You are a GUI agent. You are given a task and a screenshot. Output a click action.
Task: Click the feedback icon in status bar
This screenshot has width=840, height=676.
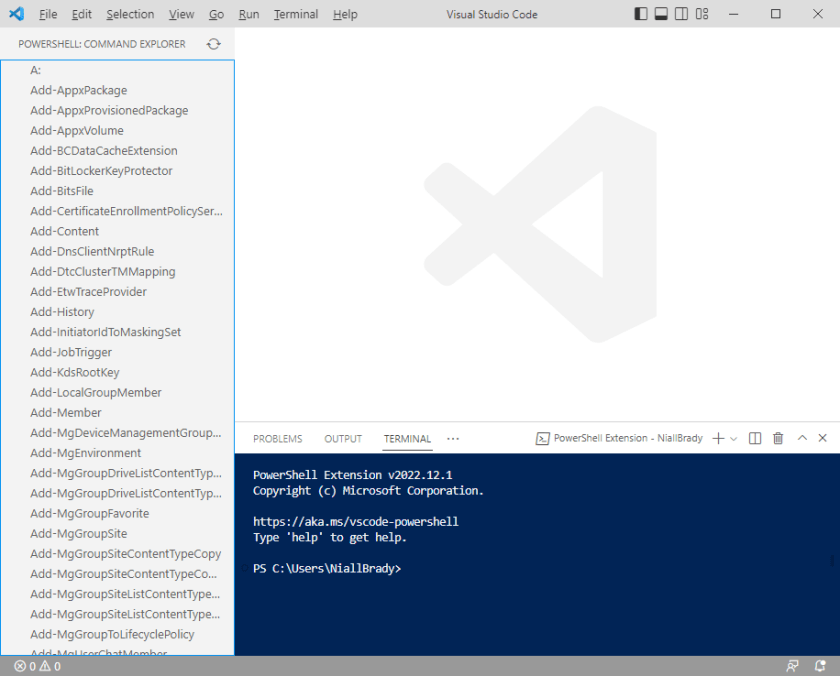pos(793,666)
